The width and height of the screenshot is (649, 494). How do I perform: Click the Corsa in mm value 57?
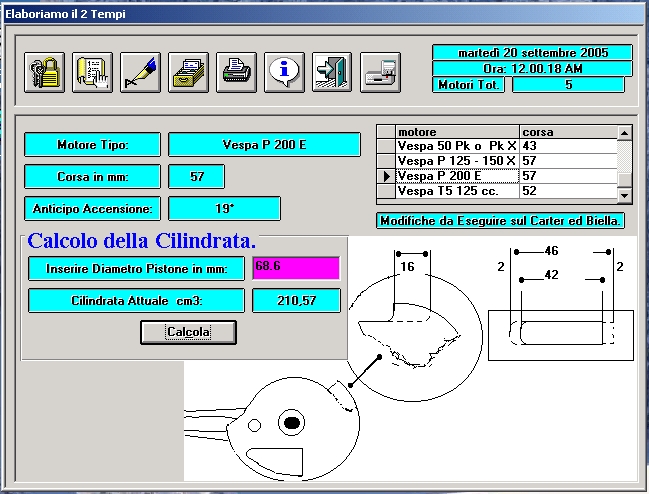pos(197,176)
